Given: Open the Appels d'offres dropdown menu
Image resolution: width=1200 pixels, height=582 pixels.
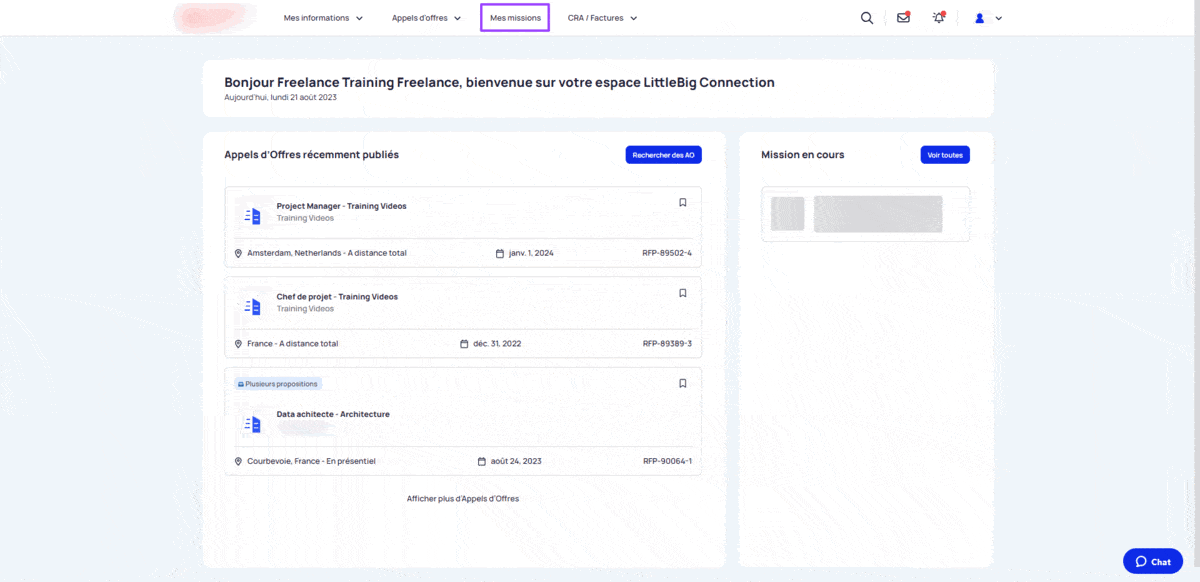Looking at the screenshot, I should coord(426,18).
